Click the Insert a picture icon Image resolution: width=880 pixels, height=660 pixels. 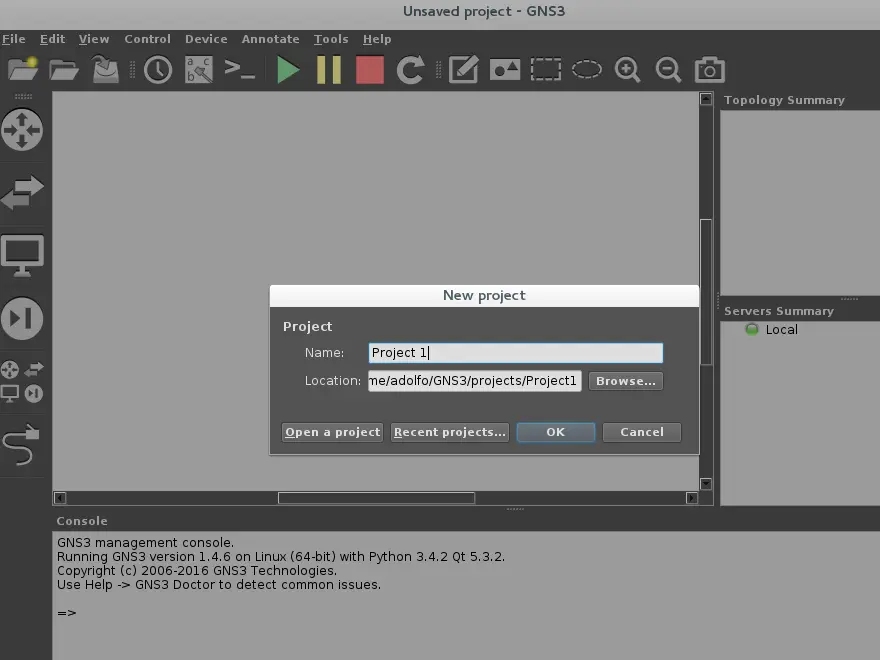505,70
